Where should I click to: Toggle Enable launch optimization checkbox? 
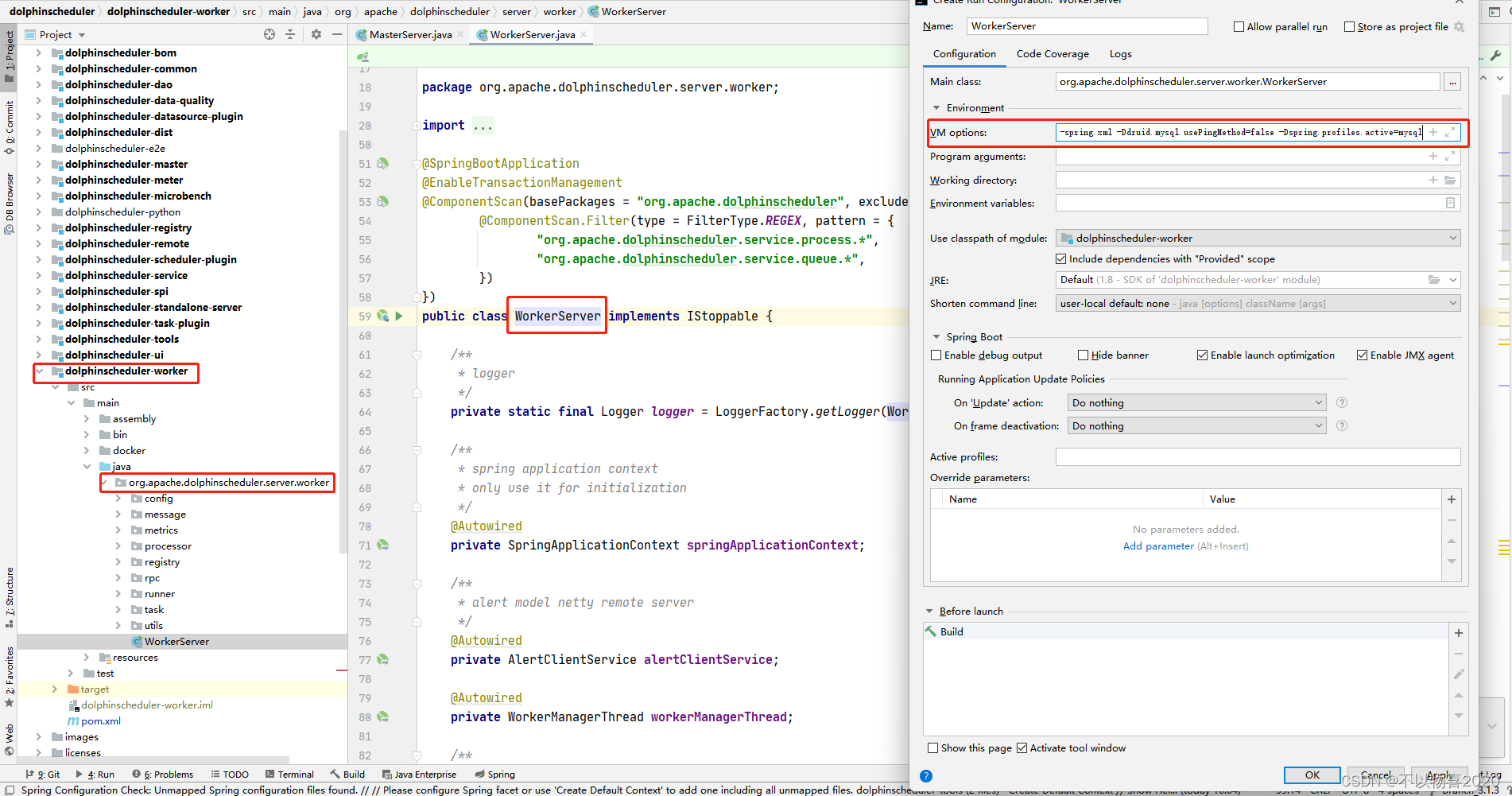click(x=1202, y=355)
